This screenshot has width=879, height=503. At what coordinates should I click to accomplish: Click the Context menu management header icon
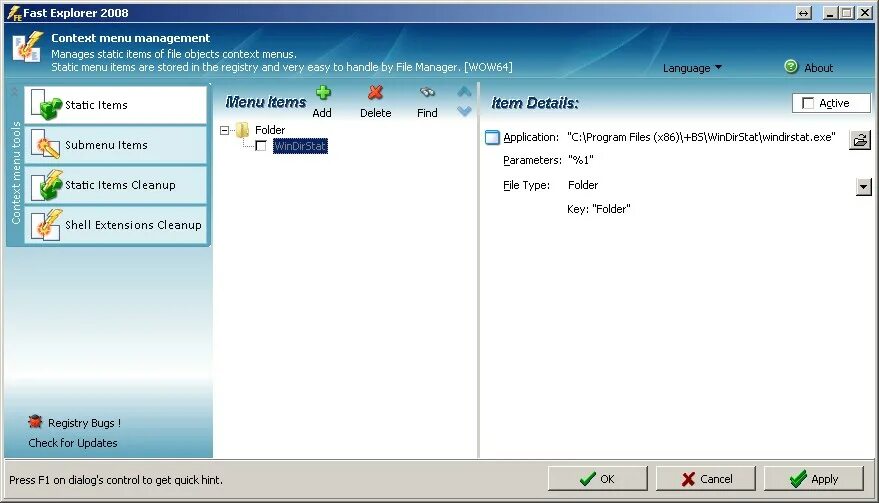[x=27, y=47]
